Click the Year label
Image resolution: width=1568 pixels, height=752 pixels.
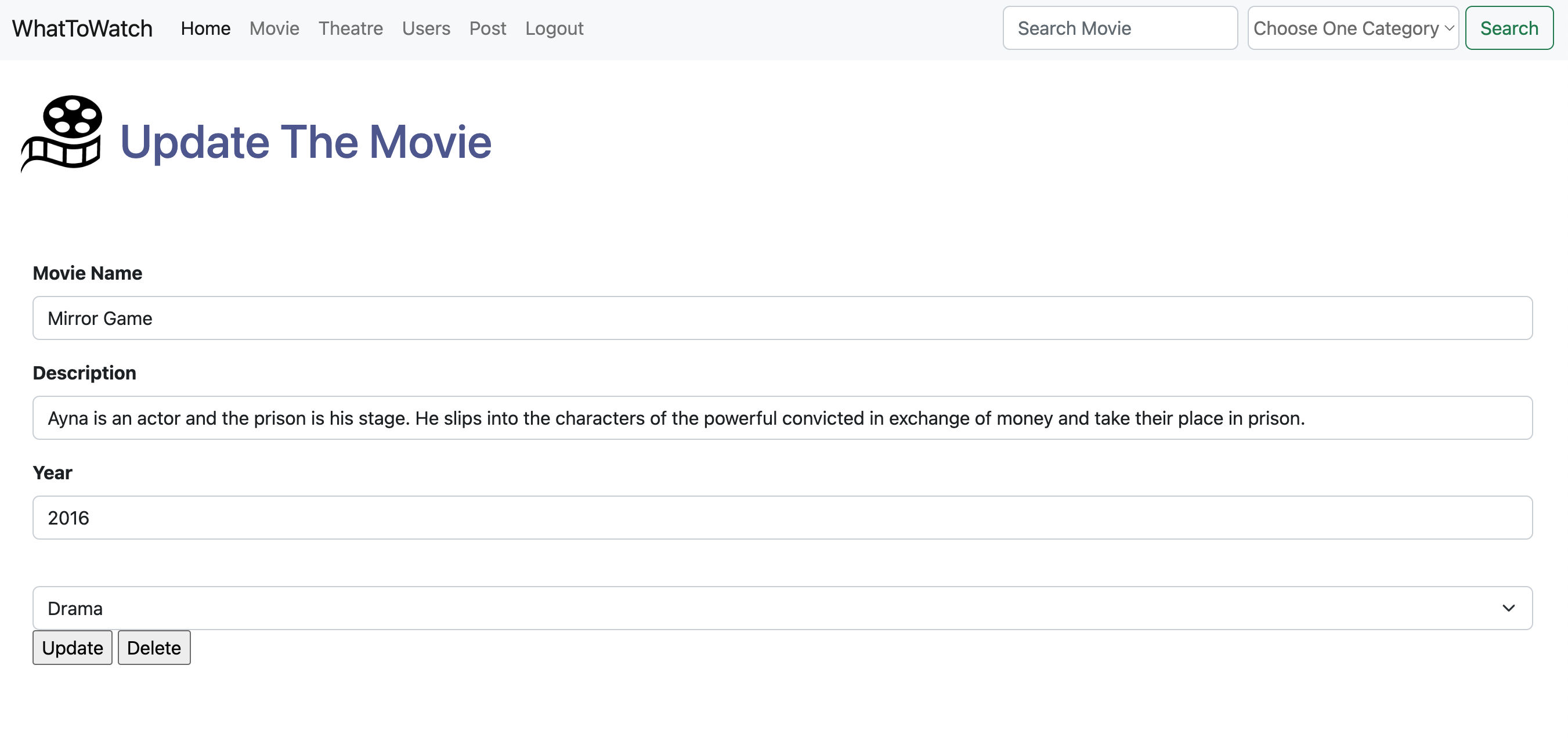coord(52,473)
